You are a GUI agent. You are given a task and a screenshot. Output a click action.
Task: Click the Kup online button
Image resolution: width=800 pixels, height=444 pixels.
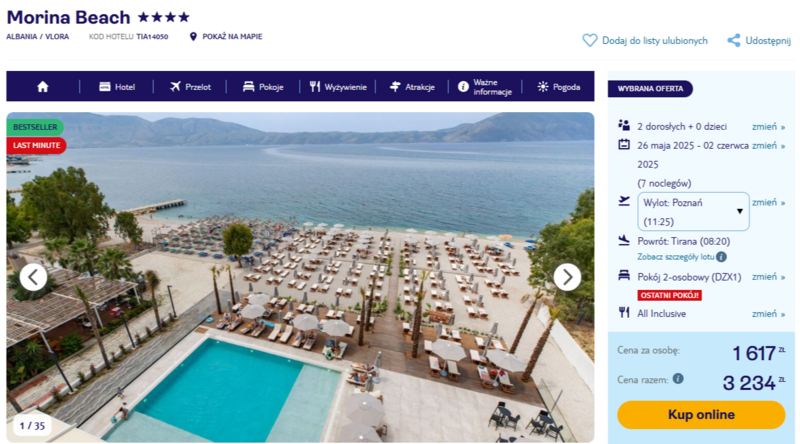(x=701, y=414)
